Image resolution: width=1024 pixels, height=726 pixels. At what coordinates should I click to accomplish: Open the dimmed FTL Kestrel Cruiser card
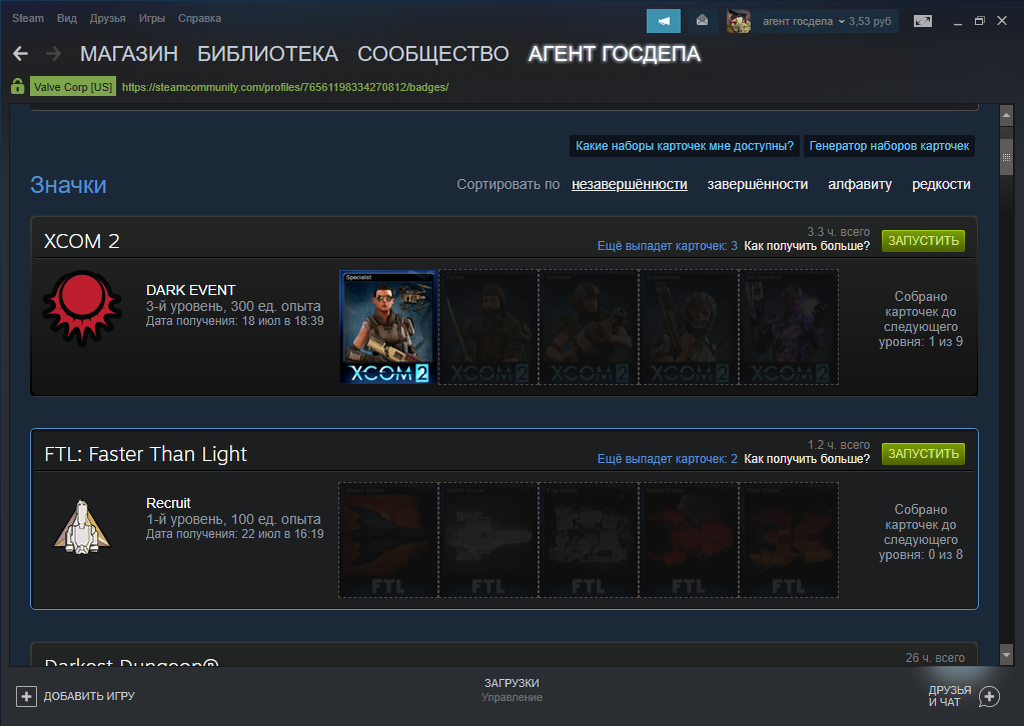(x=488, y=540)
